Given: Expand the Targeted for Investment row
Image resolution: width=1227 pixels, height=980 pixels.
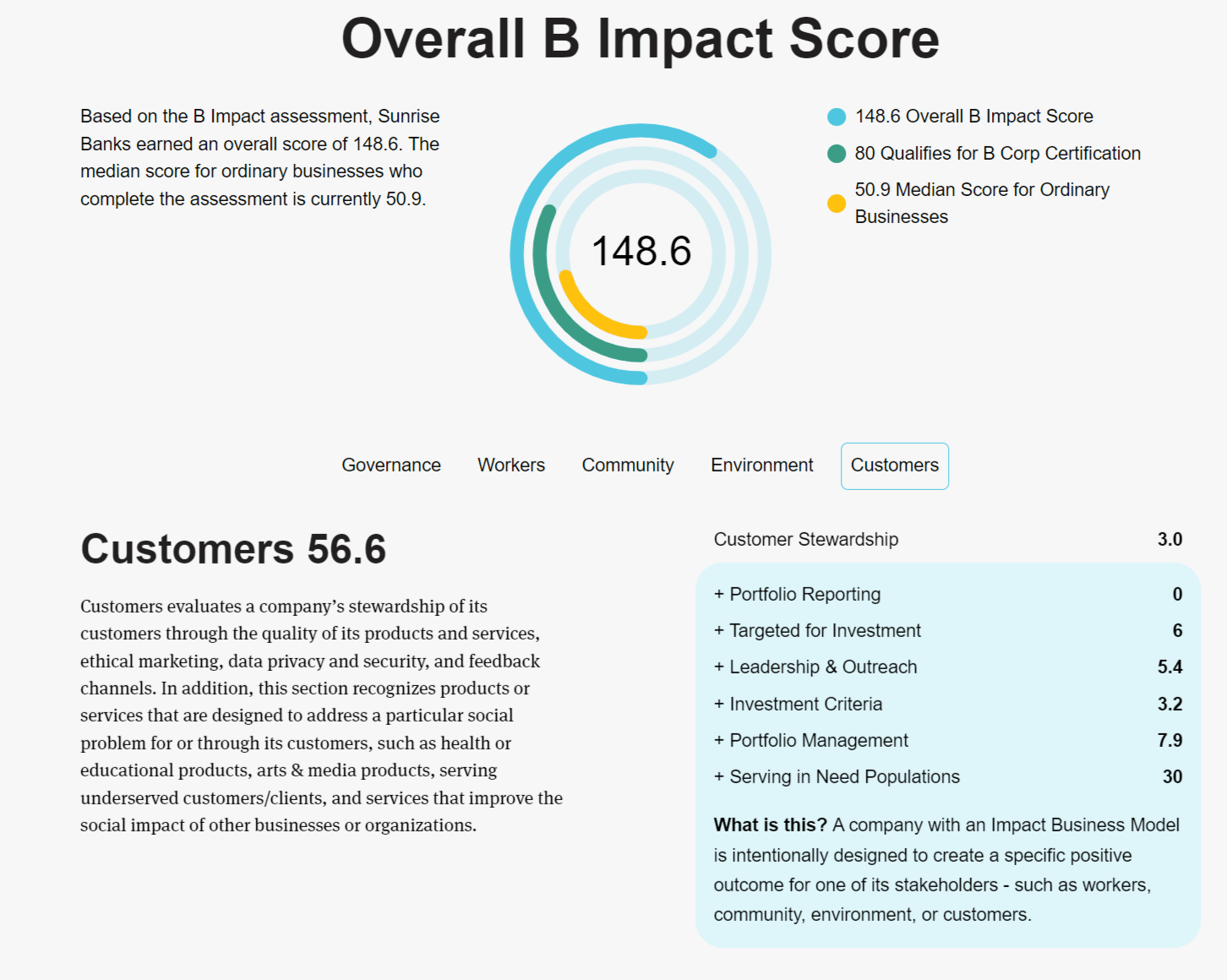Looking at the screenshot, I should tap(817, 631).
